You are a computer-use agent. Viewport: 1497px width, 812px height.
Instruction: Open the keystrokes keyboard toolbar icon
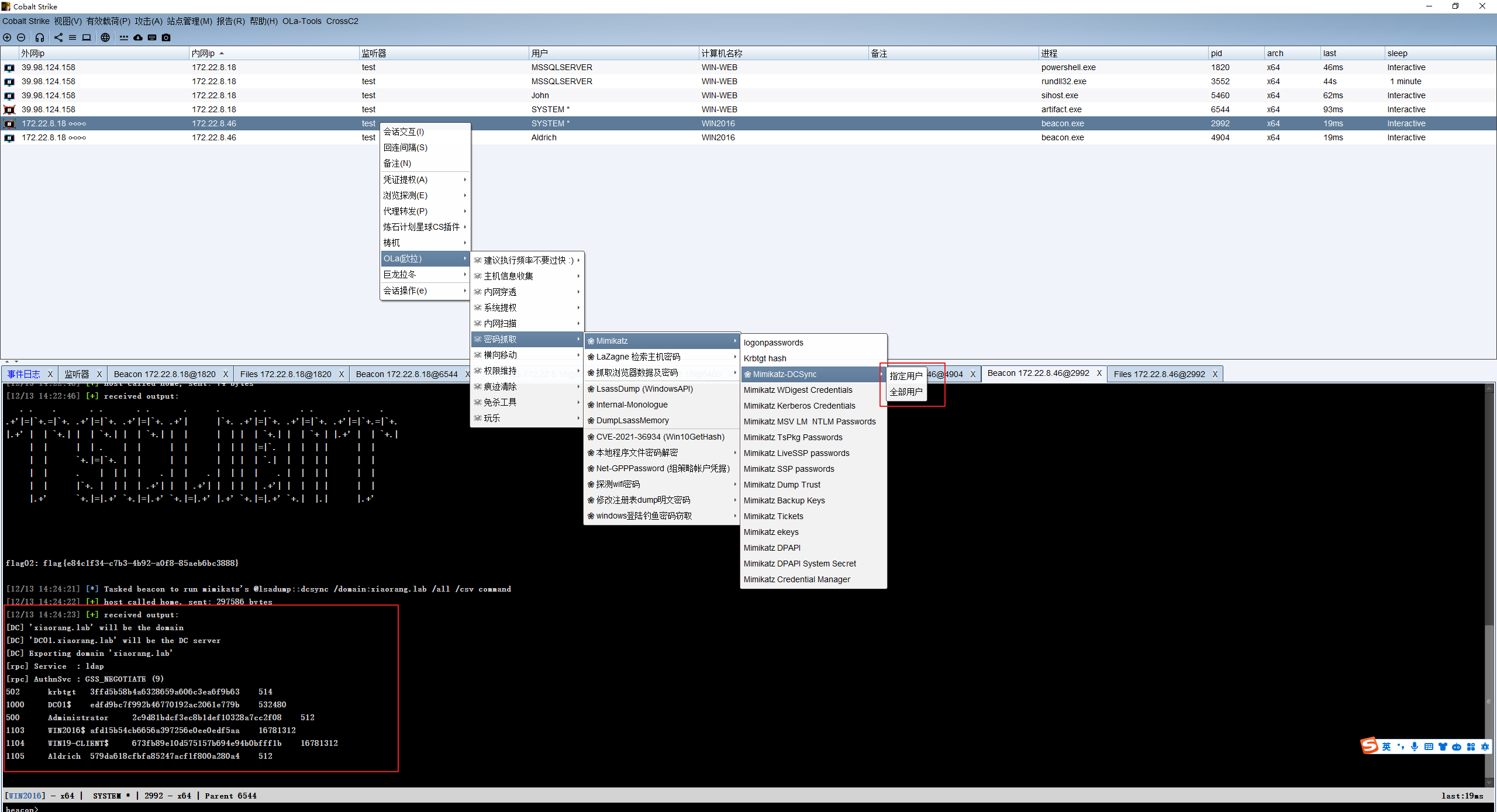(152, 37)
